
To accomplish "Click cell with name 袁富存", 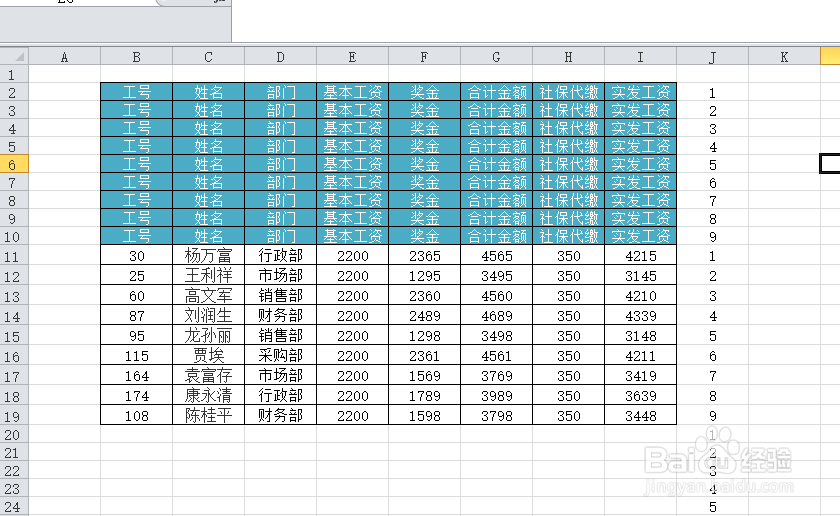I will click(208, 376).
